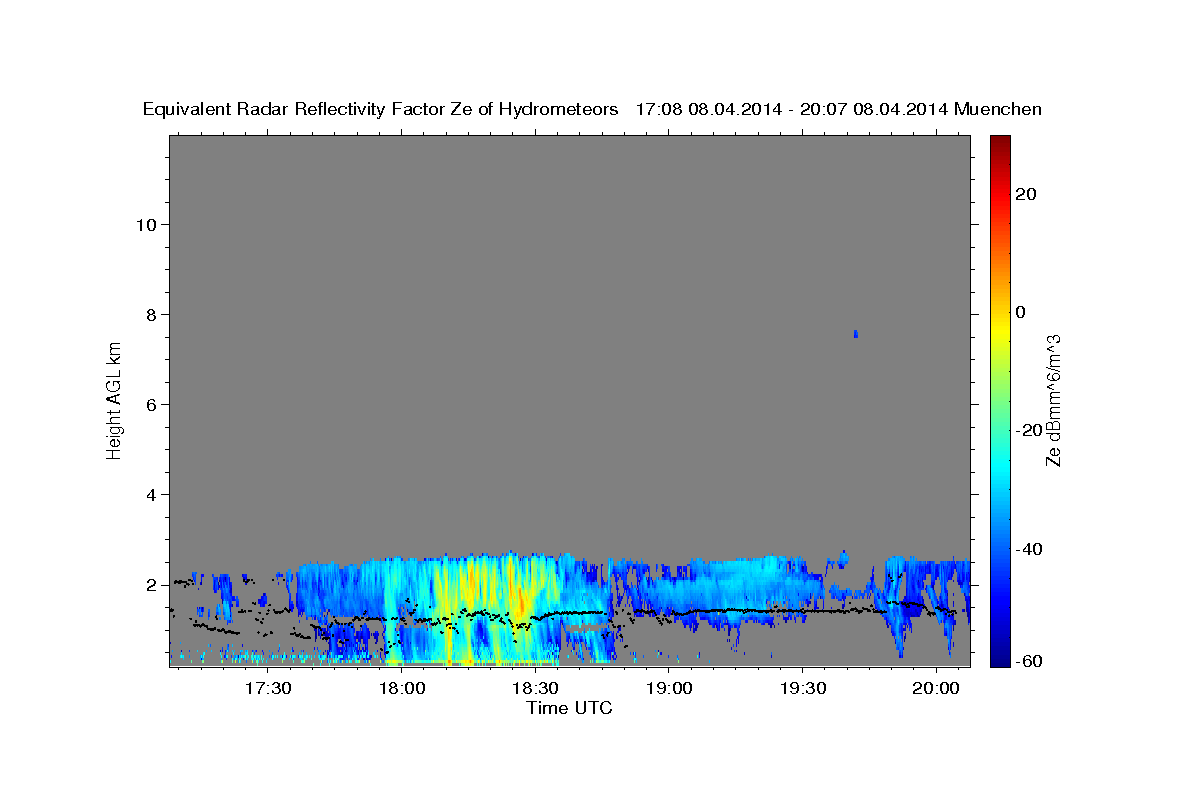Click the colorbar tick value '-20'
The height and width of the screenshot is (800, 1200).
point(1029,430)
